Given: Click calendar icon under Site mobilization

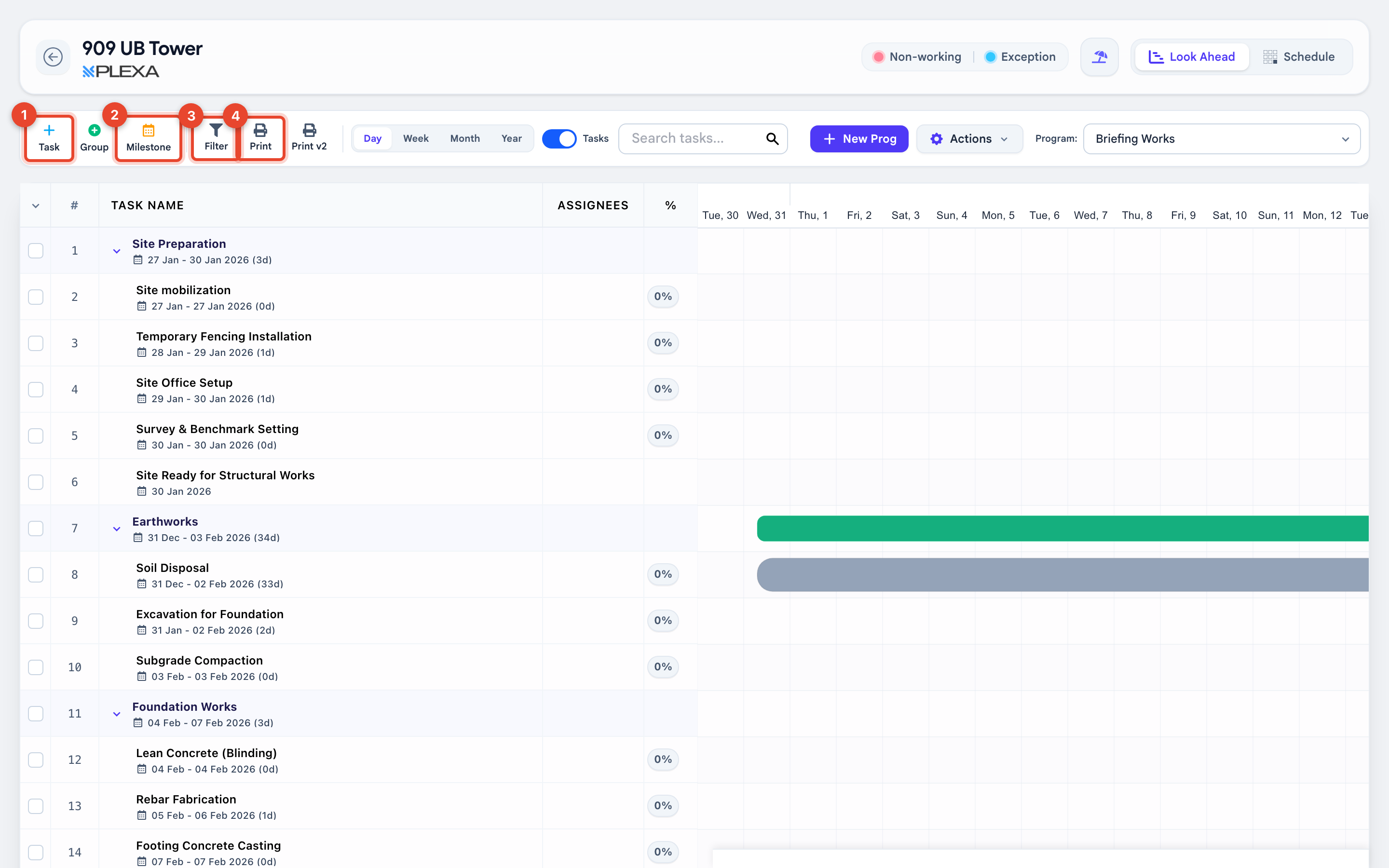Looking at the screenshot, I should 142,306.
